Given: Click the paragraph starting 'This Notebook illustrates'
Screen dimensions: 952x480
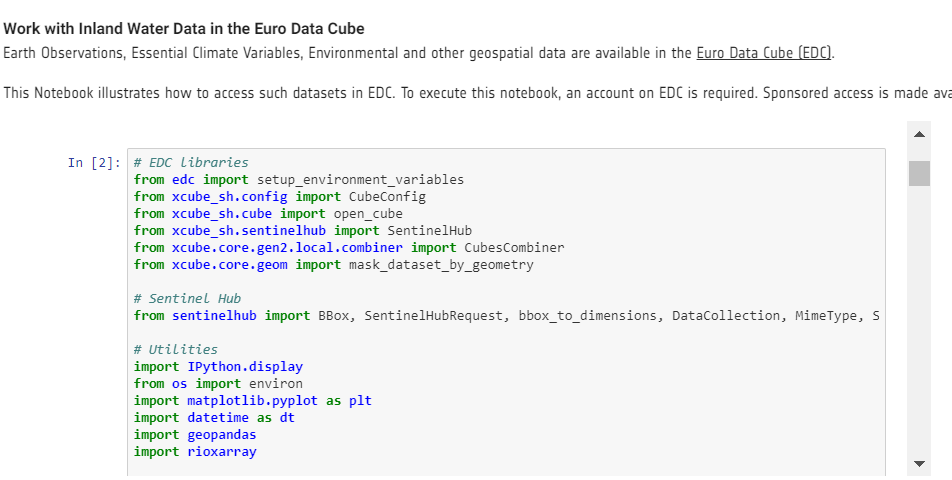Looking at the screenshot, I should coord(477,93).
